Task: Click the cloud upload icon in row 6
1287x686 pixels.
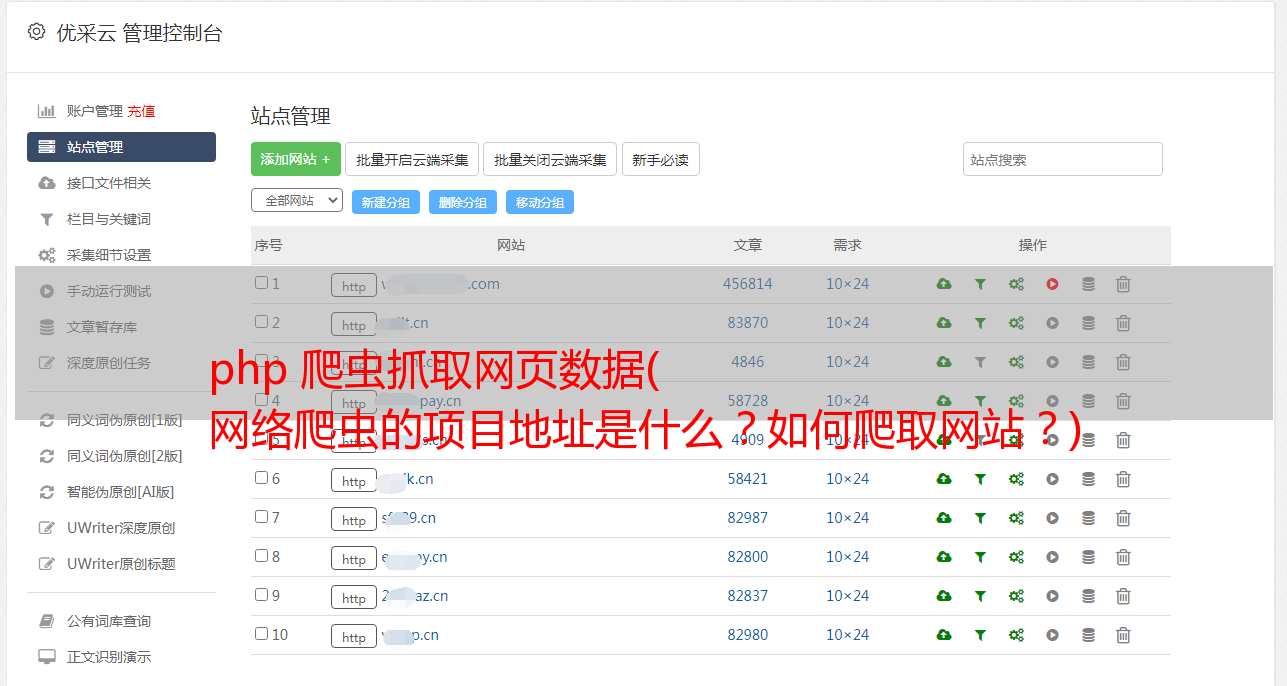Action: pyautogui.click(x=944, y=479)
